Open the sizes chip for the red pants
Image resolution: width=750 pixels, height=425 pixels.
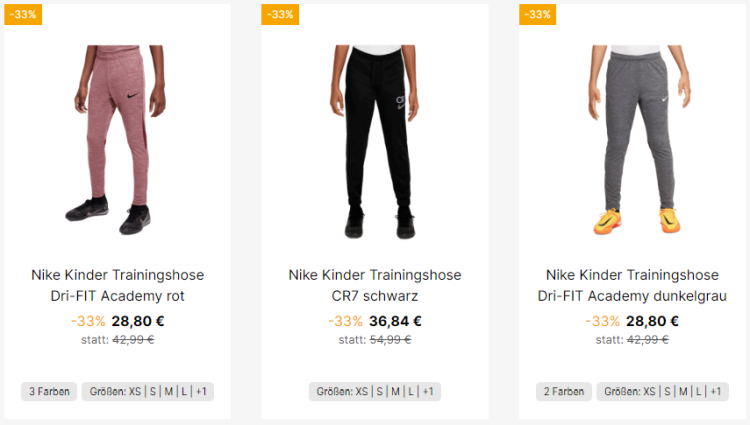[x=147, y=391]
